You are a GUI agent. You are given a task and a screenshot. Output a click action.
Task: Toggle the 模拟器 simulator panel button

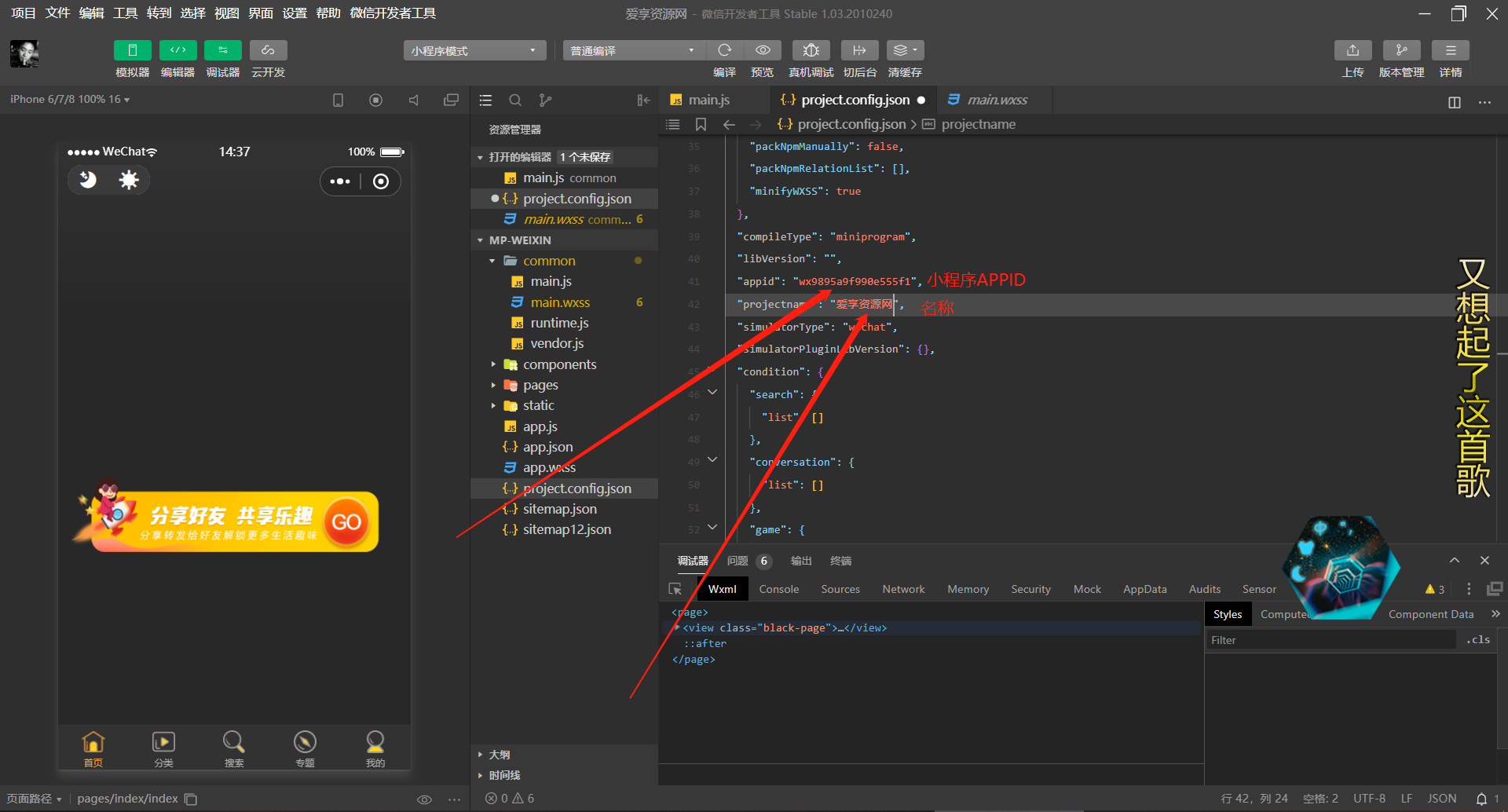coord(132,50)
